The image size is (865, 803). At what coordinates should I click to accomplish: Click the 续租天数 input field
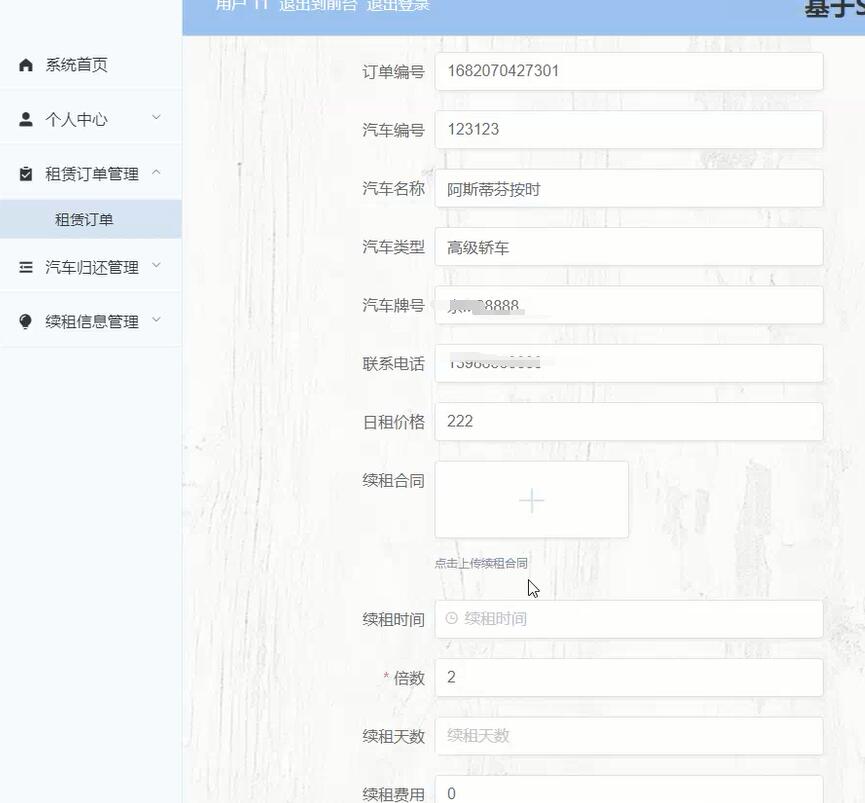[x=628, y=736]
